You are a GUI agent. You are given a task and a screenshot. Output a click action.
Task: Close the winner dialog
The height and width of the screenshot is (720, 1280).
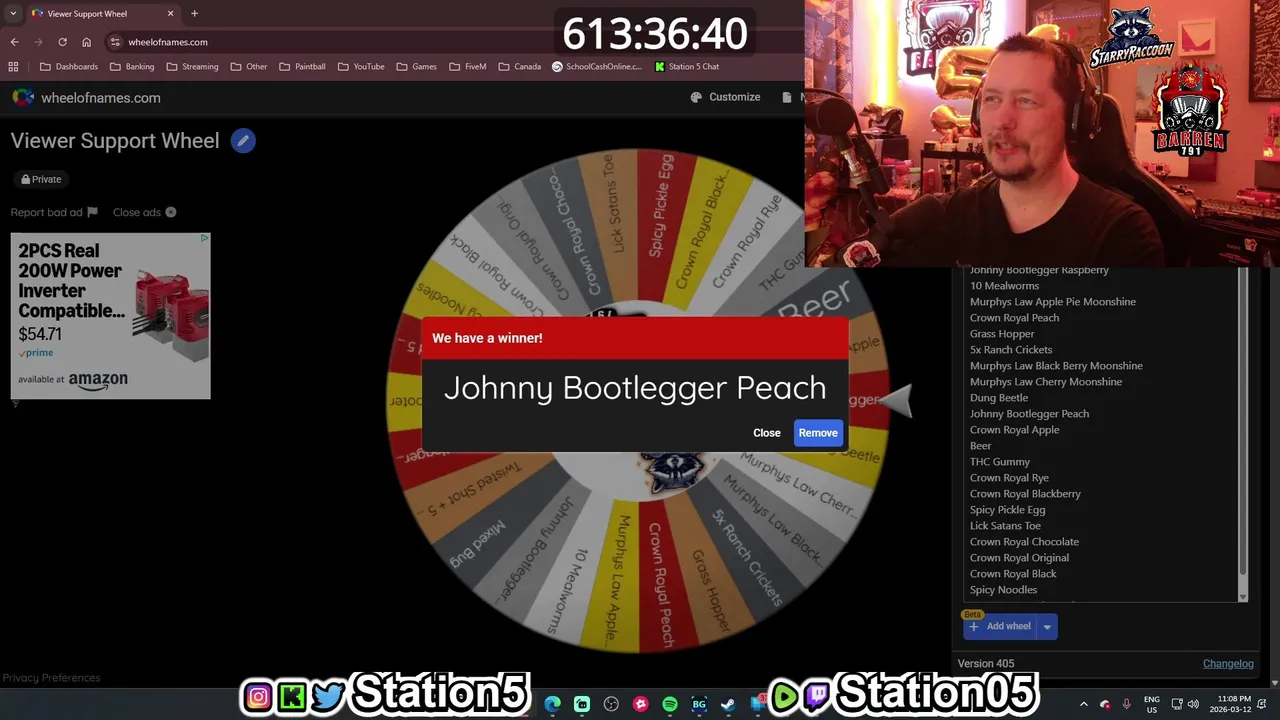[x=767, y=433]
